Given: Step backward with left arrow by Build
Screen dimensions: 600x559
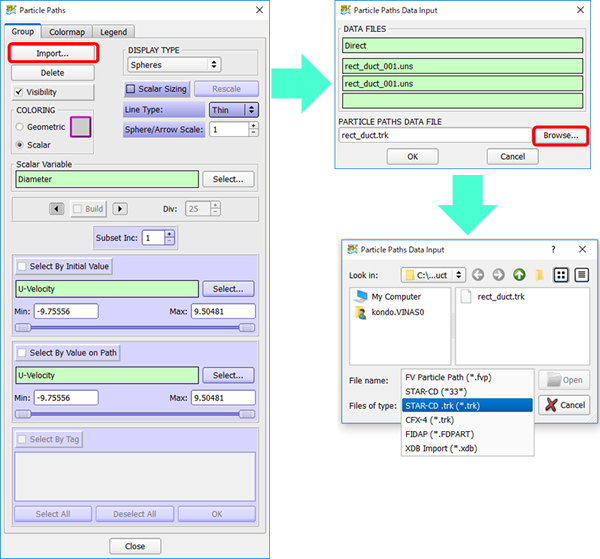Looking at the screenshot, I should (x=56, y=209).
